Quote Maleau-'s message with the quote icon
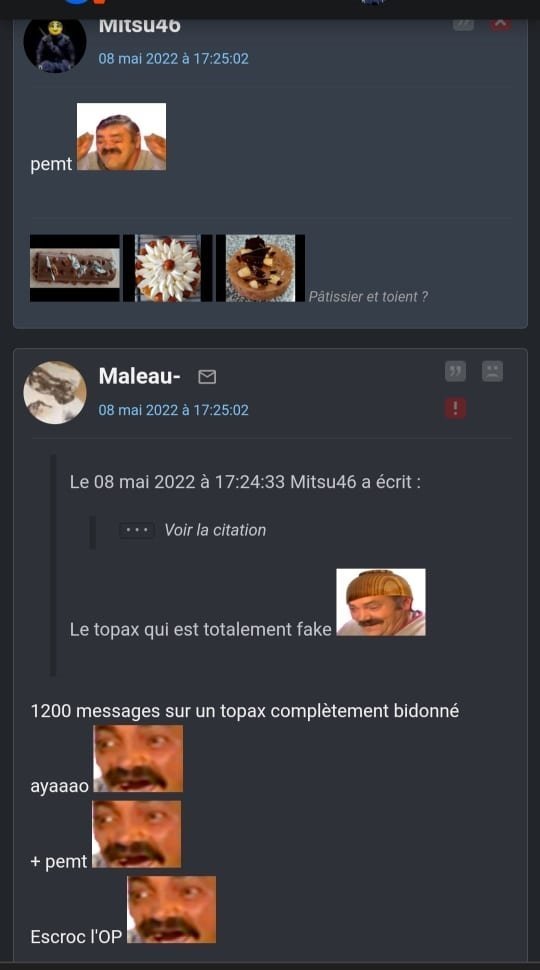 pos(455,371)
